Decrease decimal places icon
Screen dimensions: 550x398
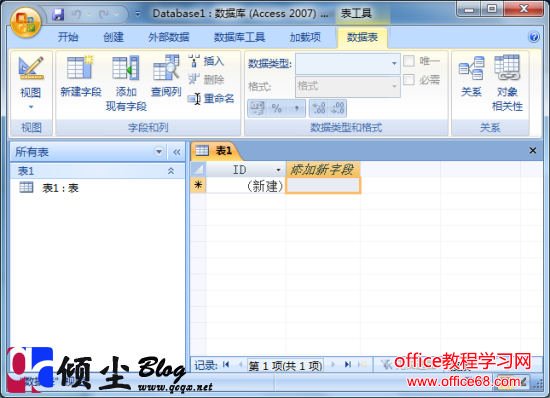pos(337,108)
